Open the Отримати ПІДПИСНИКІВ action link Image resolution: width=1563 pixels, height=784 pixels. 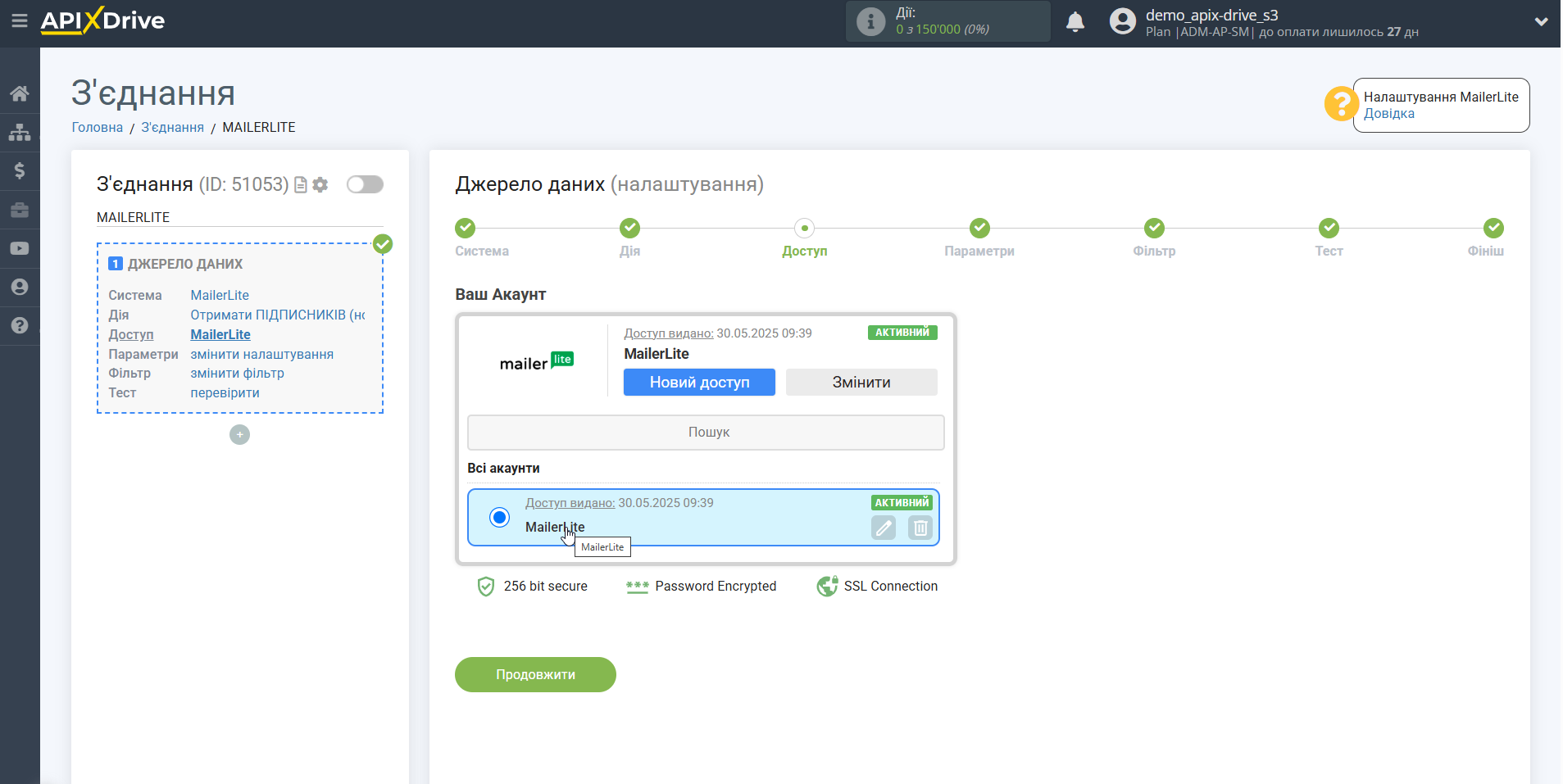click(278, 315)
